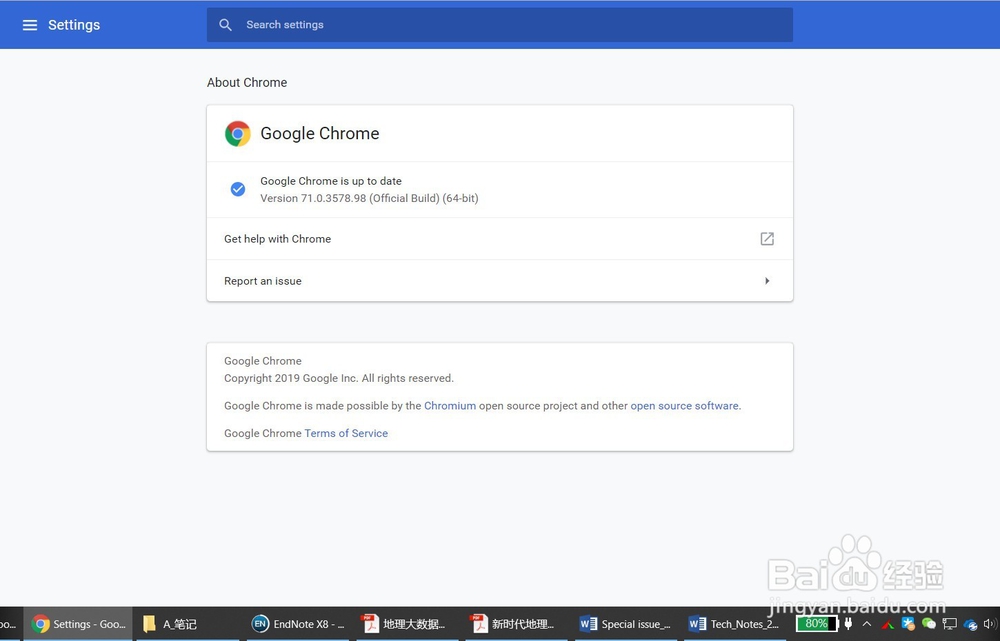Viewport: 1000px width, 641px height.
Task: Switch to Special issue Word document
Action: tap(626, 624)
